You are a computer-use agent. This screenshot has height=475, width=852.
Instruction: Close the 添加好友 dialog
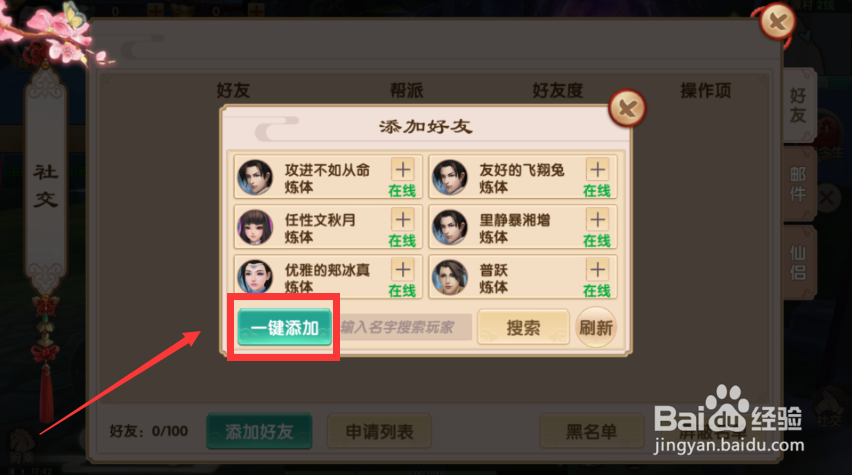click(627, 108)
